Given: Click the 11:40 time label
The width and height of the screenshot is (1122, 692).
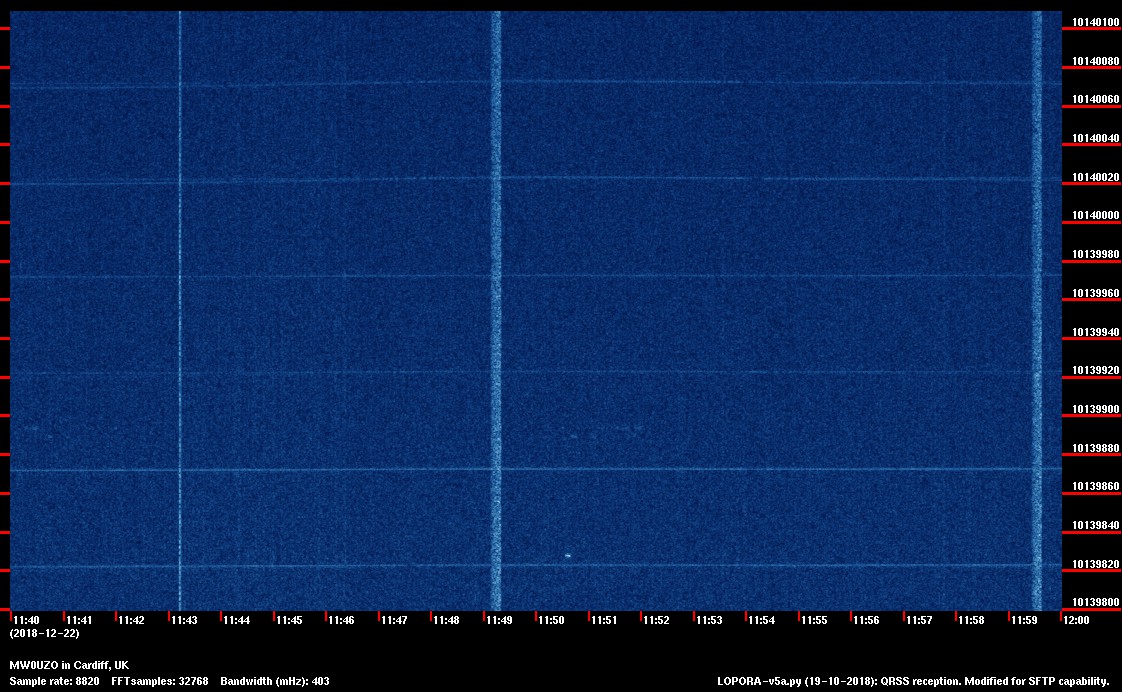Looking at the screenshot, I should coord(26,620).
